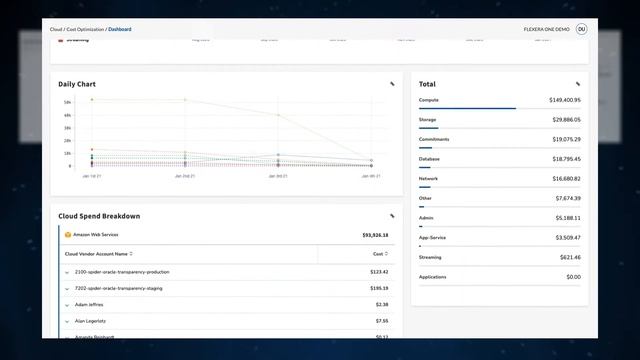Click the $621.46 Streaming amount

coord(570,257)
